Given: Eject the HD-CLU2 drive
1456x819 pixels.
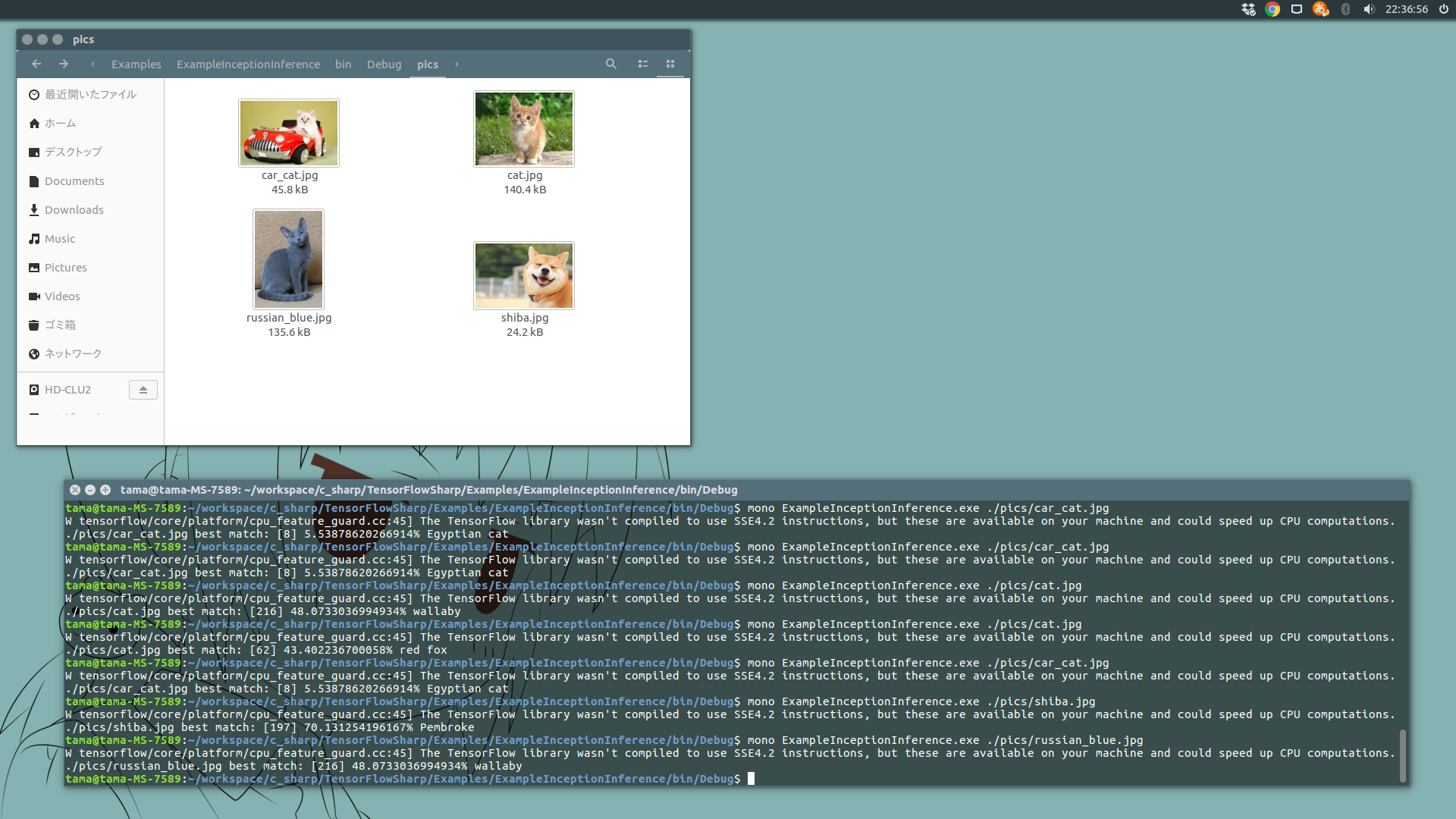Looking at the screenshot, I should tap(143, 389).
